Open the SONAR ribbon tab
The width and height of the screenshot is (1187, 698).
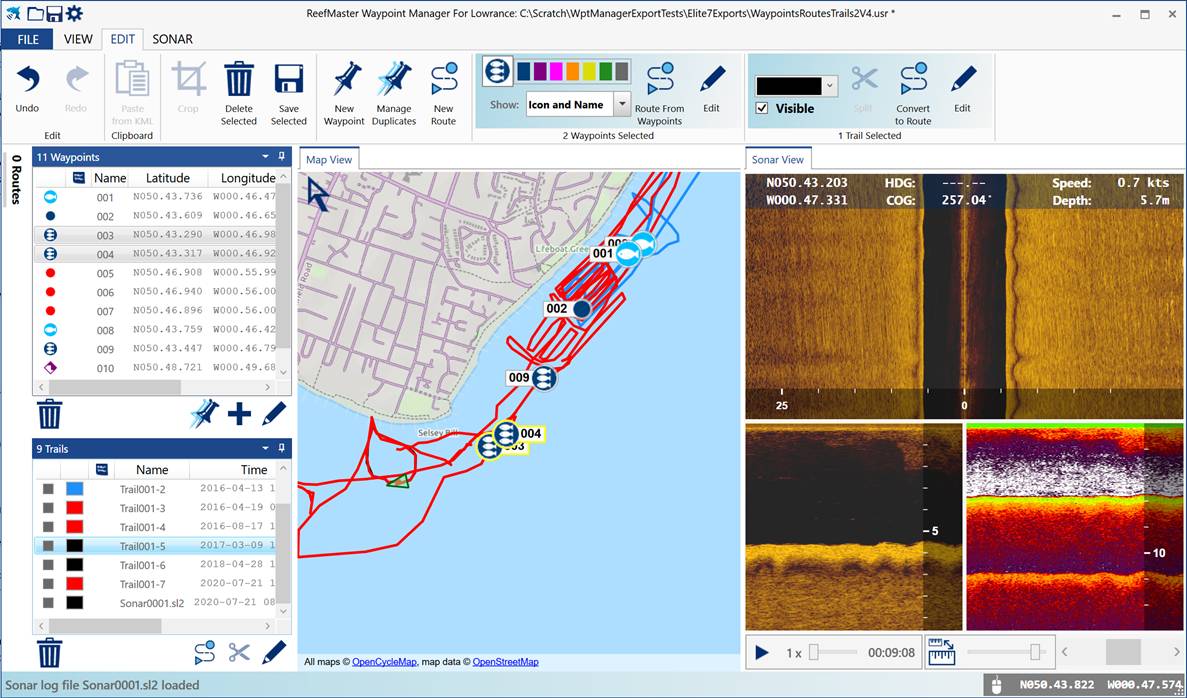point(172,39)
